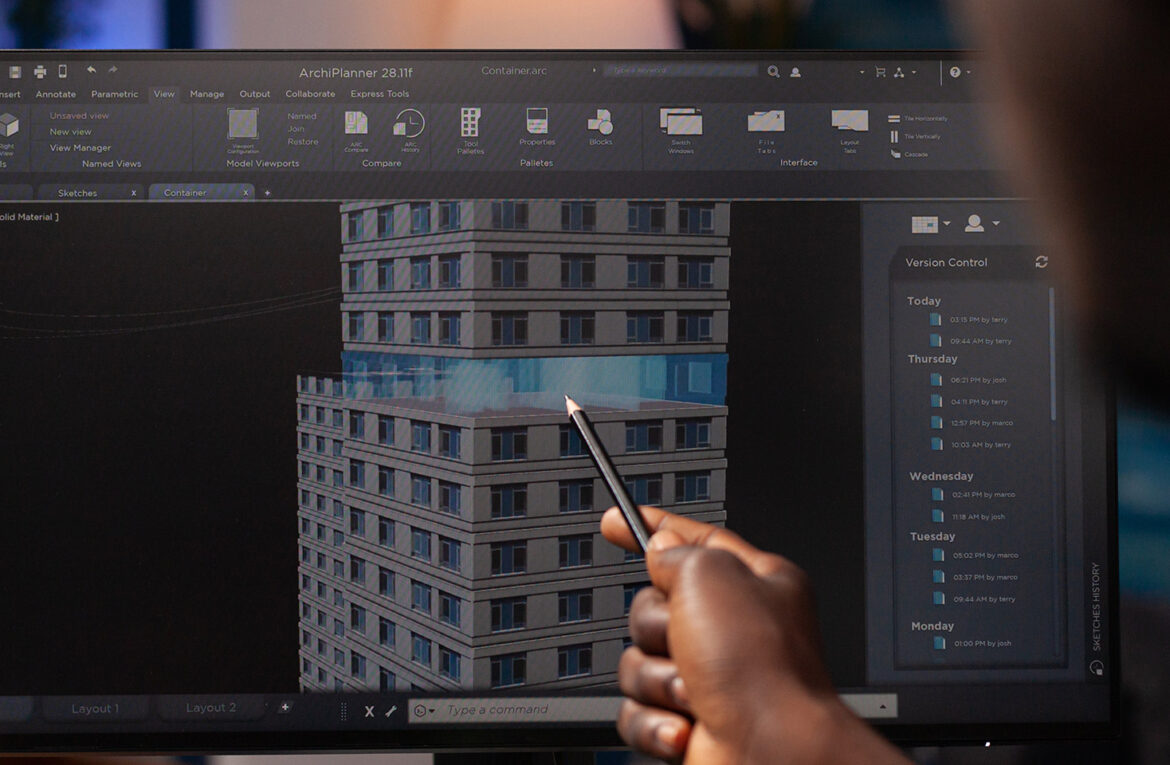Refresh the Version Control panel
This screenshot has width=1170, height=765.
click(1042, 262)
